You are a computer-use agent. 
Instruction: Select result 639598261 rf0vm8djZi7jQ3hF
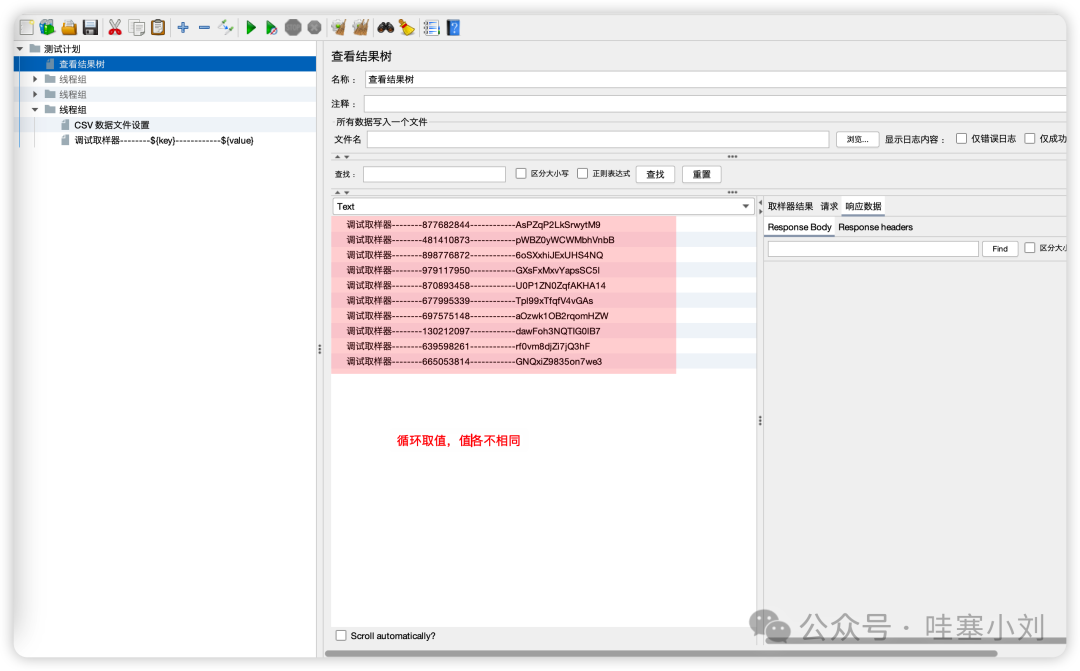coord(468,346)
